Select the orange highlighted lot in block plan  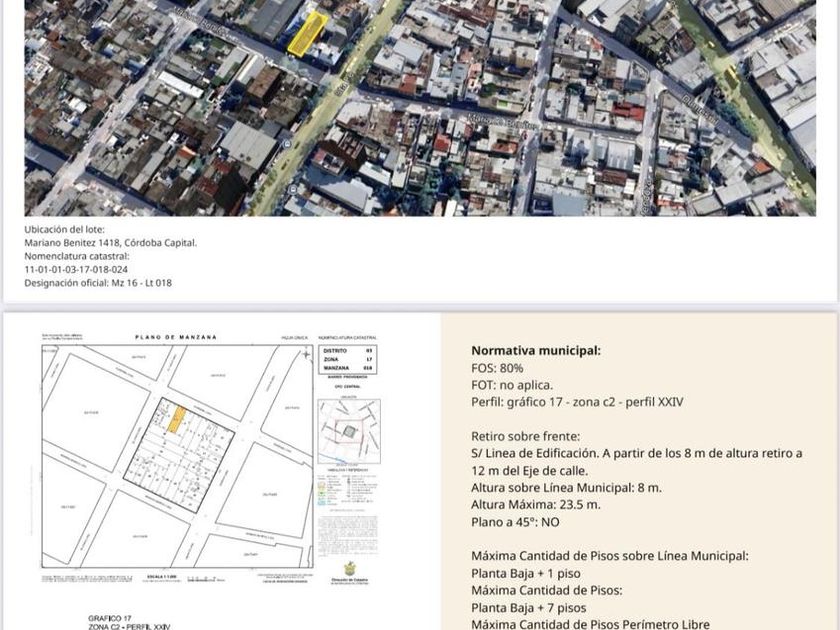[x=176, y=419]
